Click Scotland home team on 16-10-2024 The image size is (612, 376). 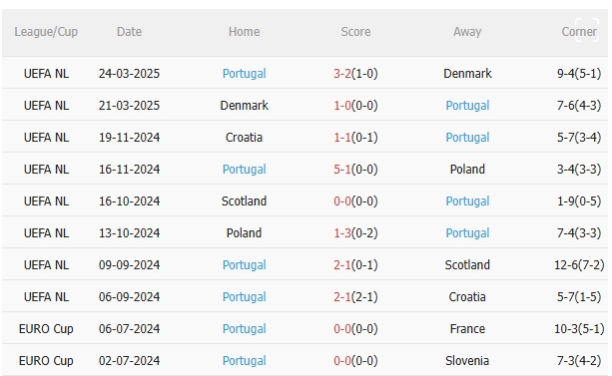coord(244,201)
